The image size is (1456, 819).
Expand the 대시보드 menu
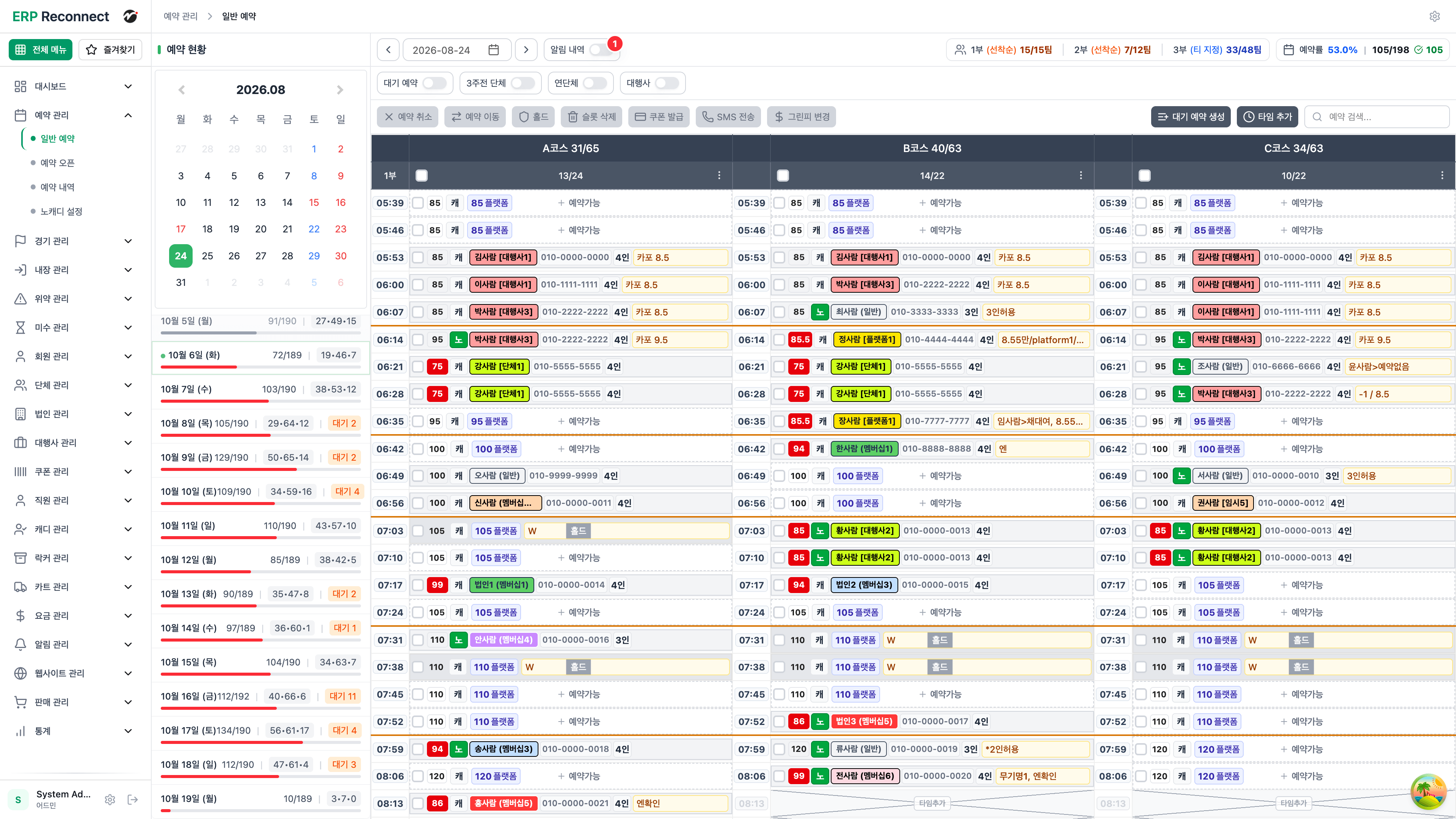click(x=75, y=86)
